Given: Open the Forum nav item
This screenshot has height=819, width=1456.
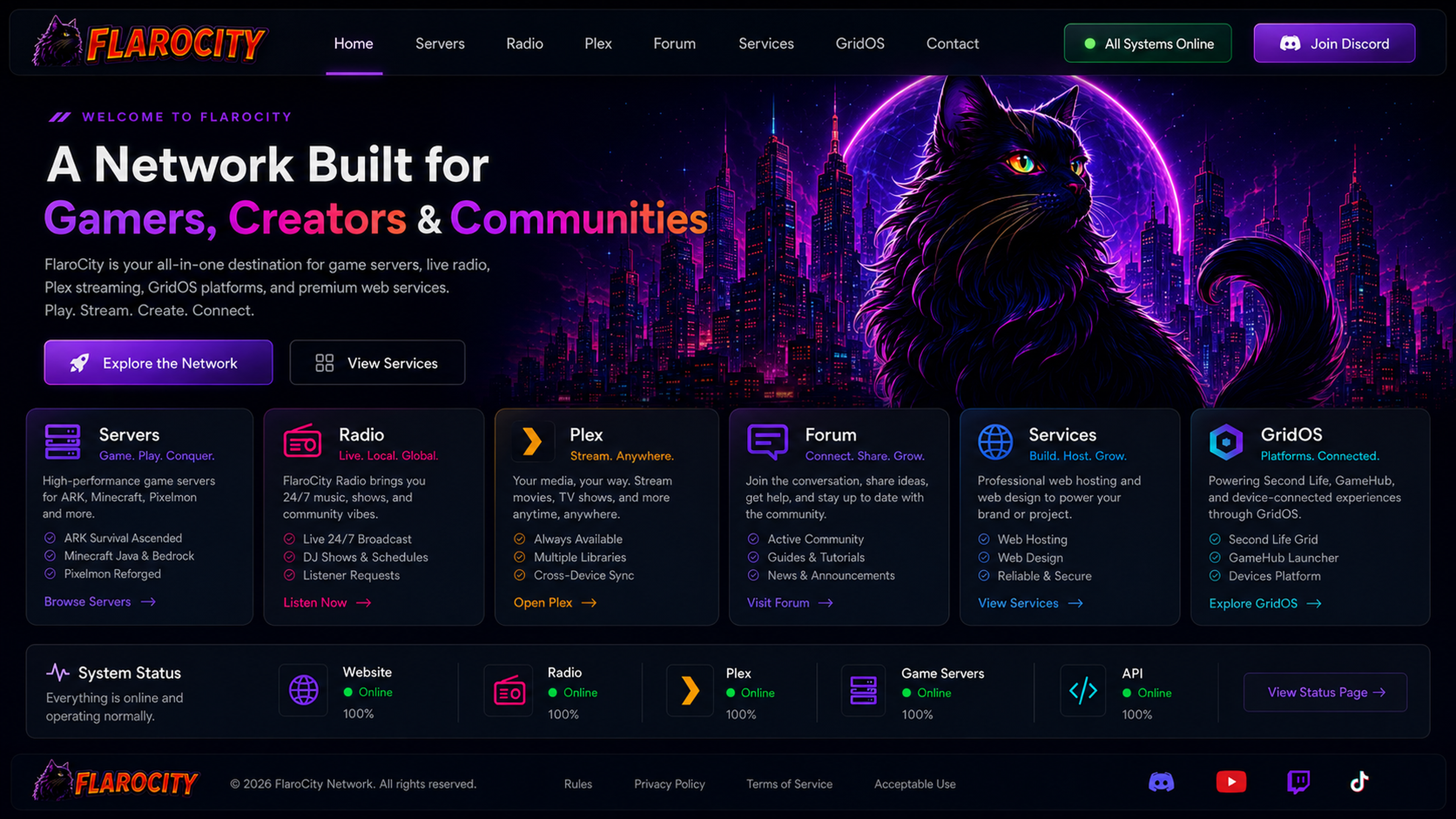Looking at the screenshot, I should coord(674,44).
